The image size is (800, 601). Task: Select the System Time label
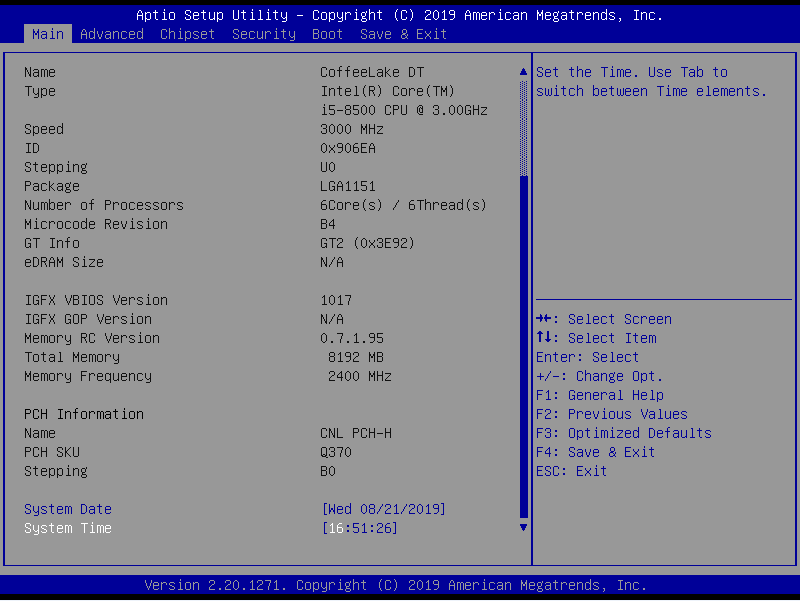[68, 528]
